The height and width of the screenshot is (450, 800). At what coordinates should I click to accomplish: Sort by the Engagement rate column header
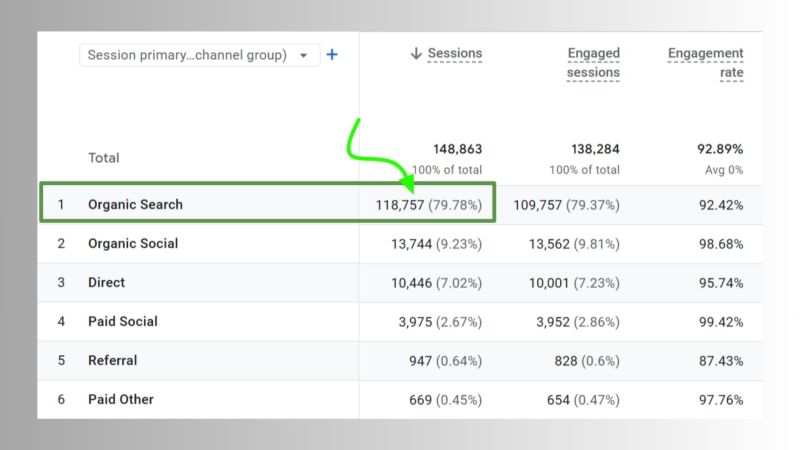click(706, 63)
